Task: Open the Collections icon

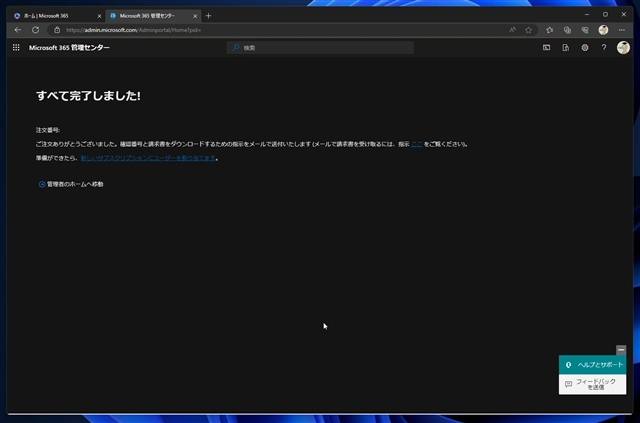Action: pyautogui.click(x=567, y=30)
